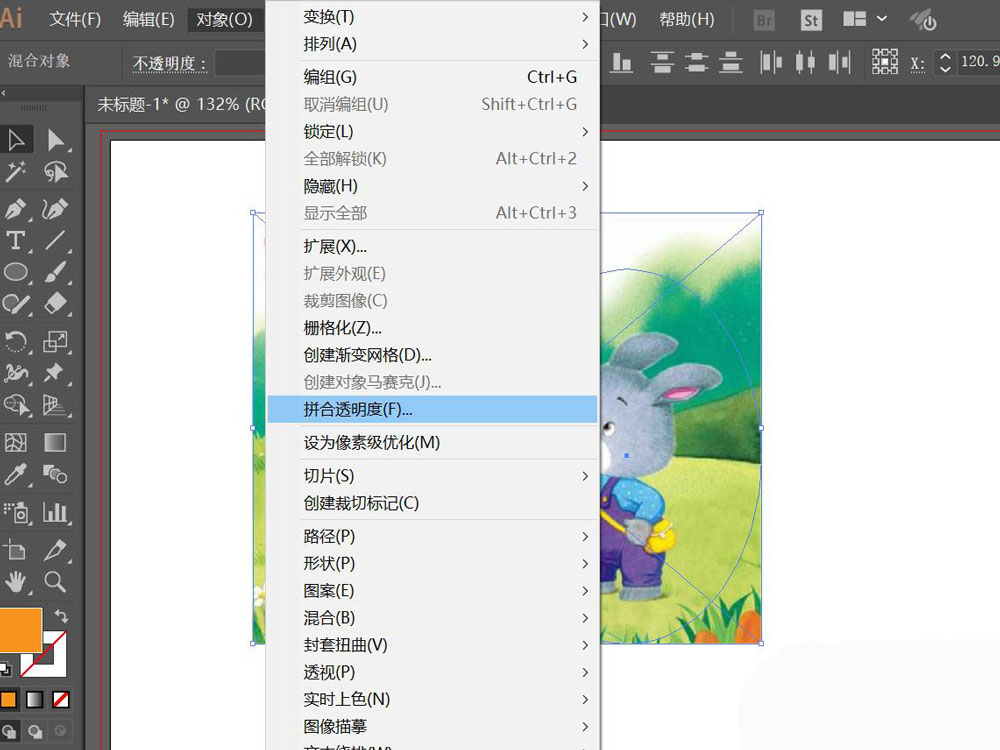Expand the 排列(A) submenu
This screenshot has height=750, width=1000.
tap(432, 44)
